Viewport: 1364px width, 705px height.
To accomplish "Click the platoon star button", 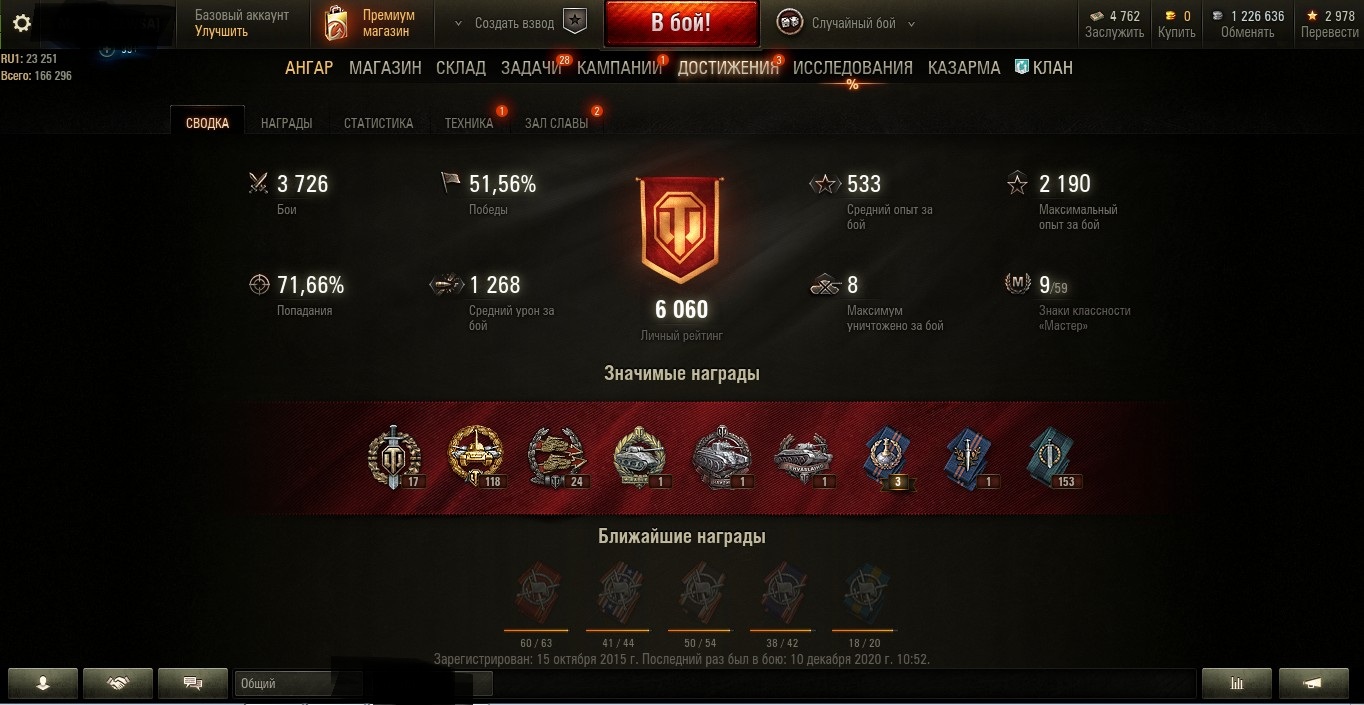I will click(x=574, y=22).
